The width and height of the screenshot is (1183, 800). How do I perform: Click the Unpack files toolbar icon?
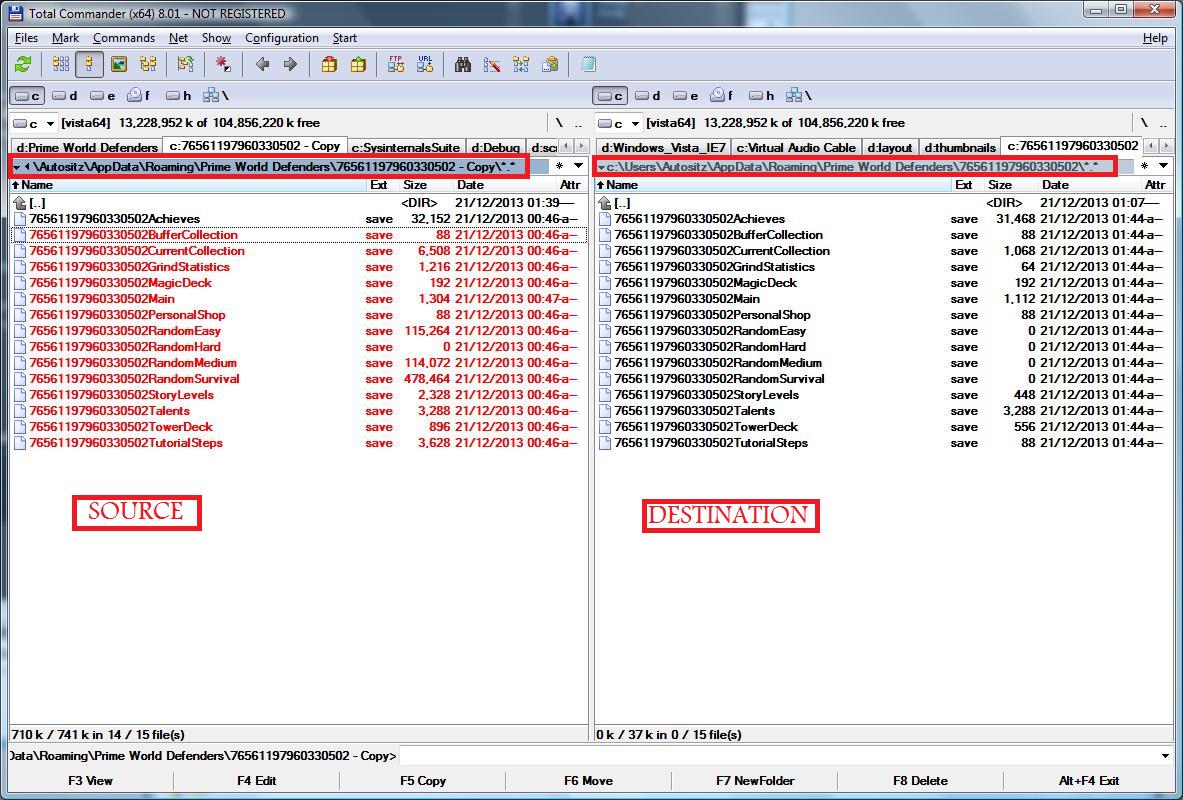(x=358, y=65)
